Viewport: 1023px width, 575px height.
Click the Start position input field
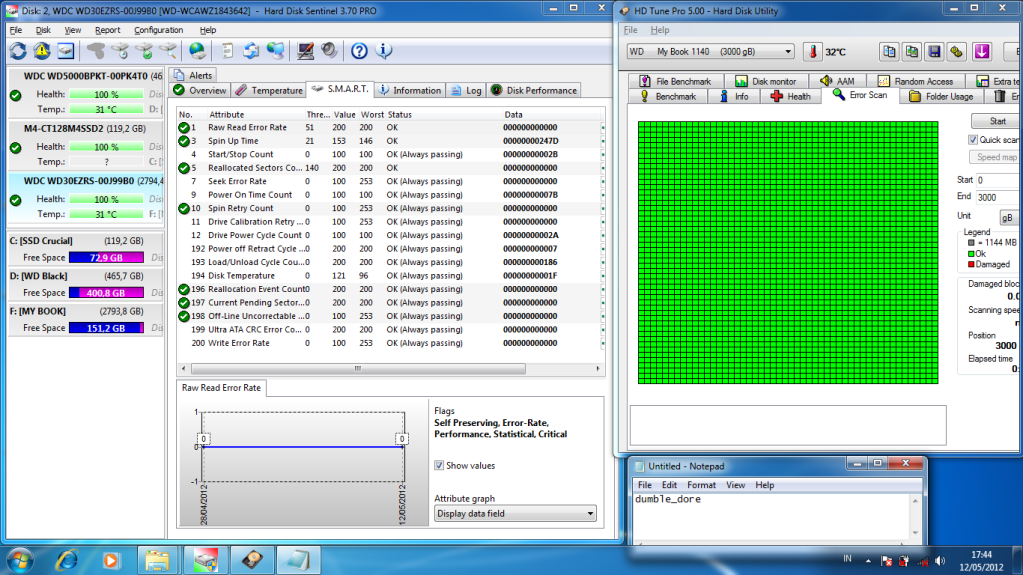(x=999, y=179)
